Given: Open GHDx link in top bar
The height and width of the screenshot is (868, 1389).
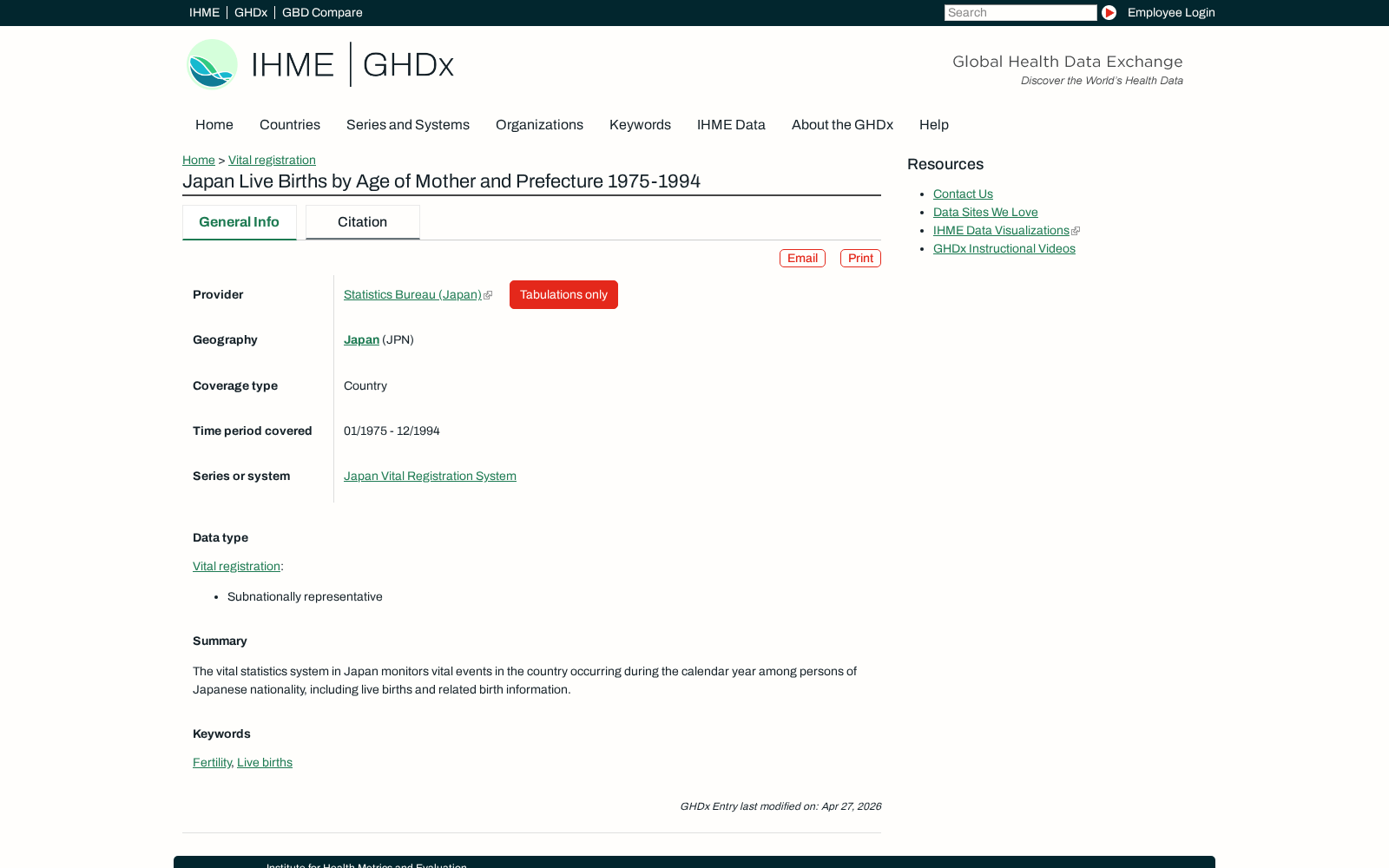Looking at the screenshot, I should point(251,12).
